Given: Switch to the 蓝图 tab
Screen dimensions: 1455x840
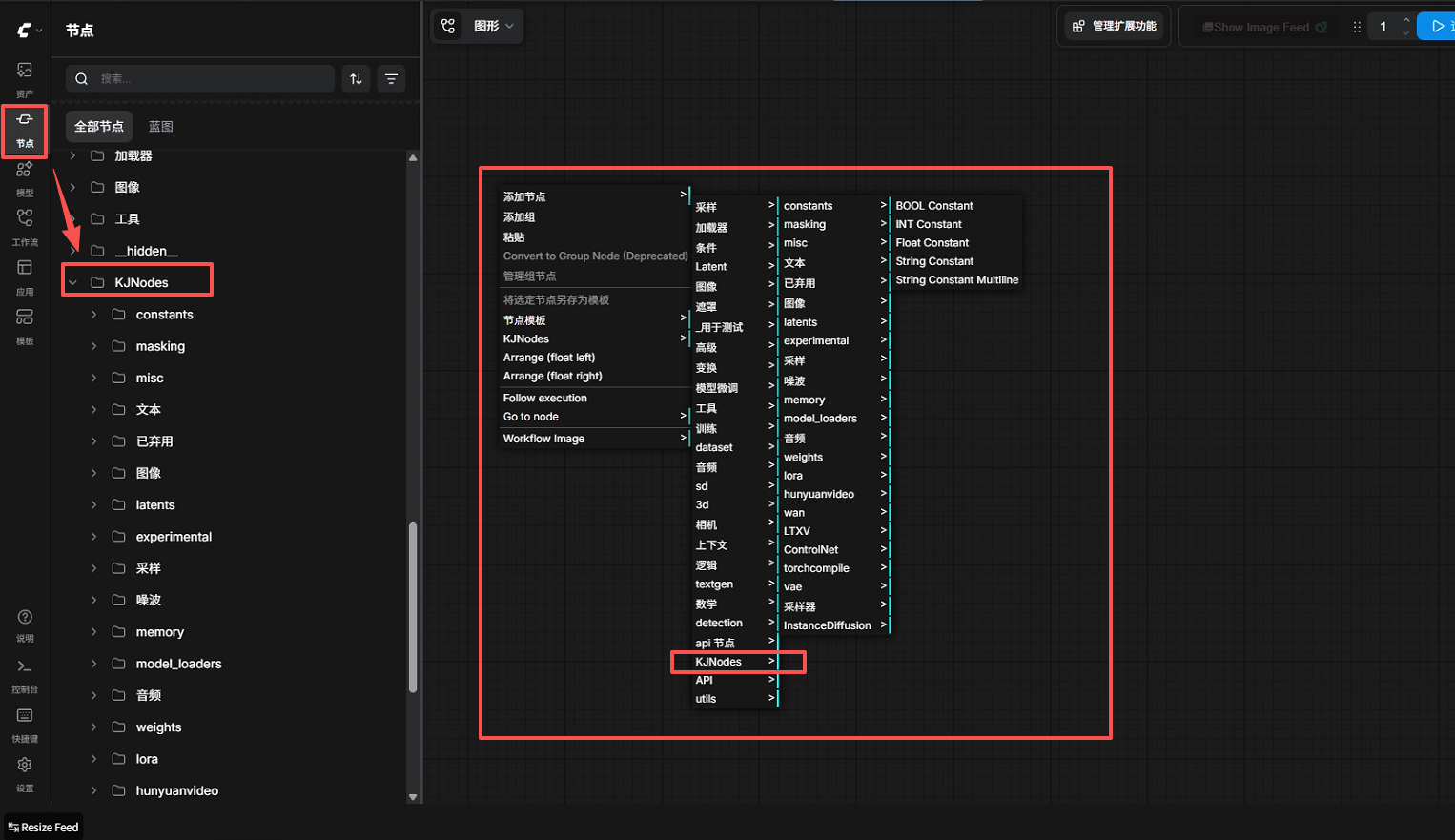Looking at the screenshot, I should (x=161, y=126).
